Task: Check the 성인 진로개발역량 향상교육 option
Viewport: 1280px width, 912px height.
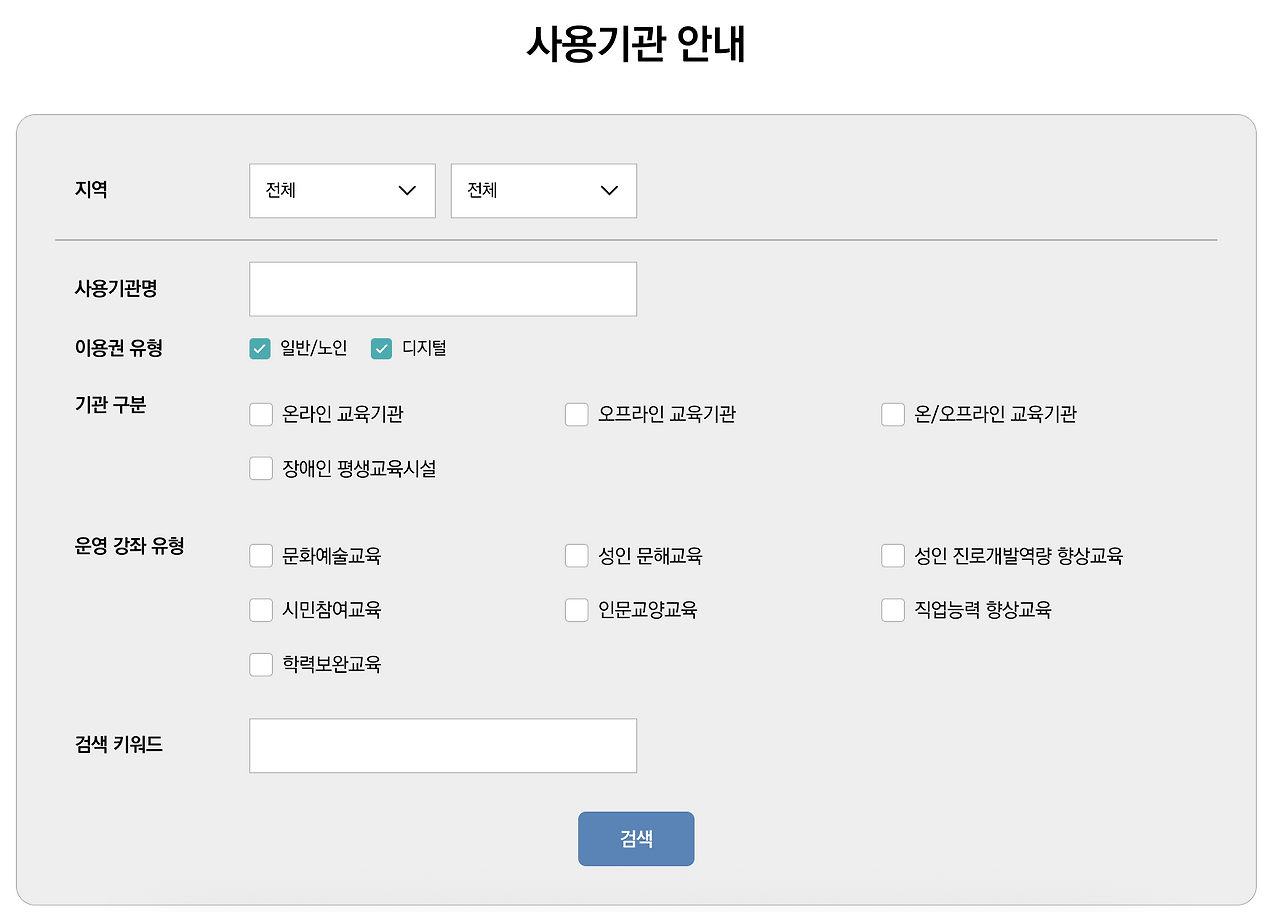Action: (x=892, y=555)
